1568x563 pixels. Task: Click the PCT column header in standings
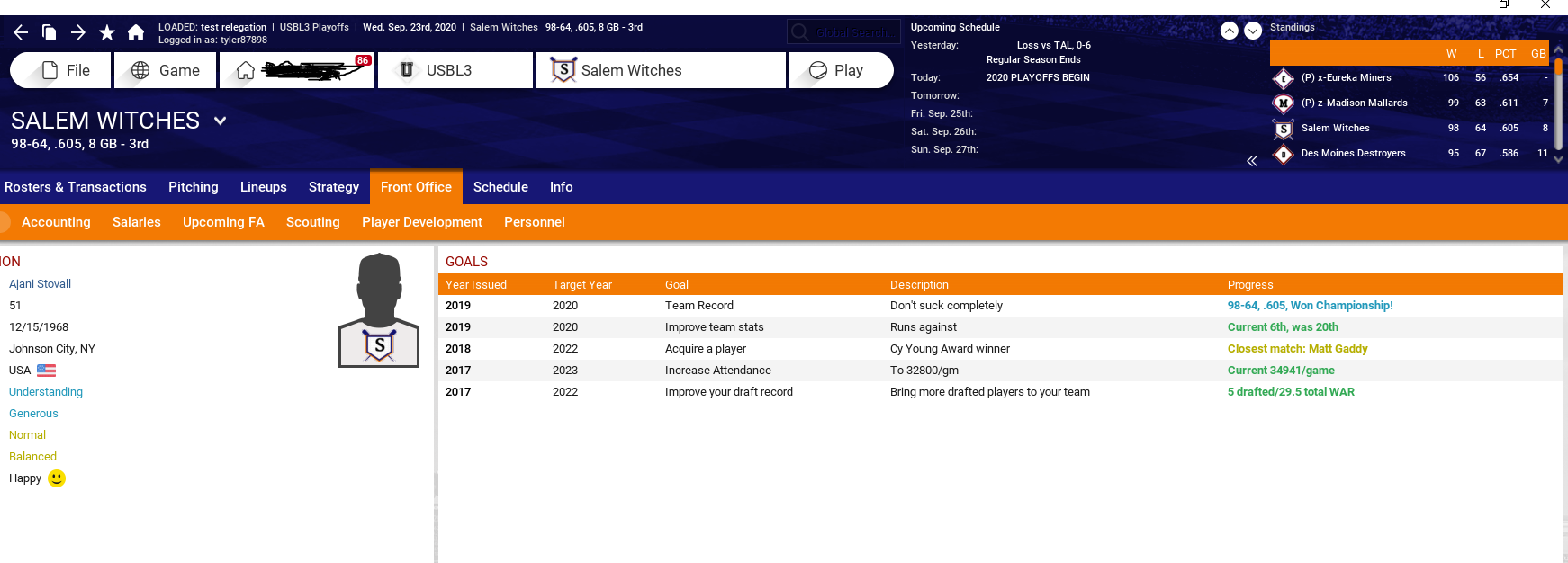1506,54
